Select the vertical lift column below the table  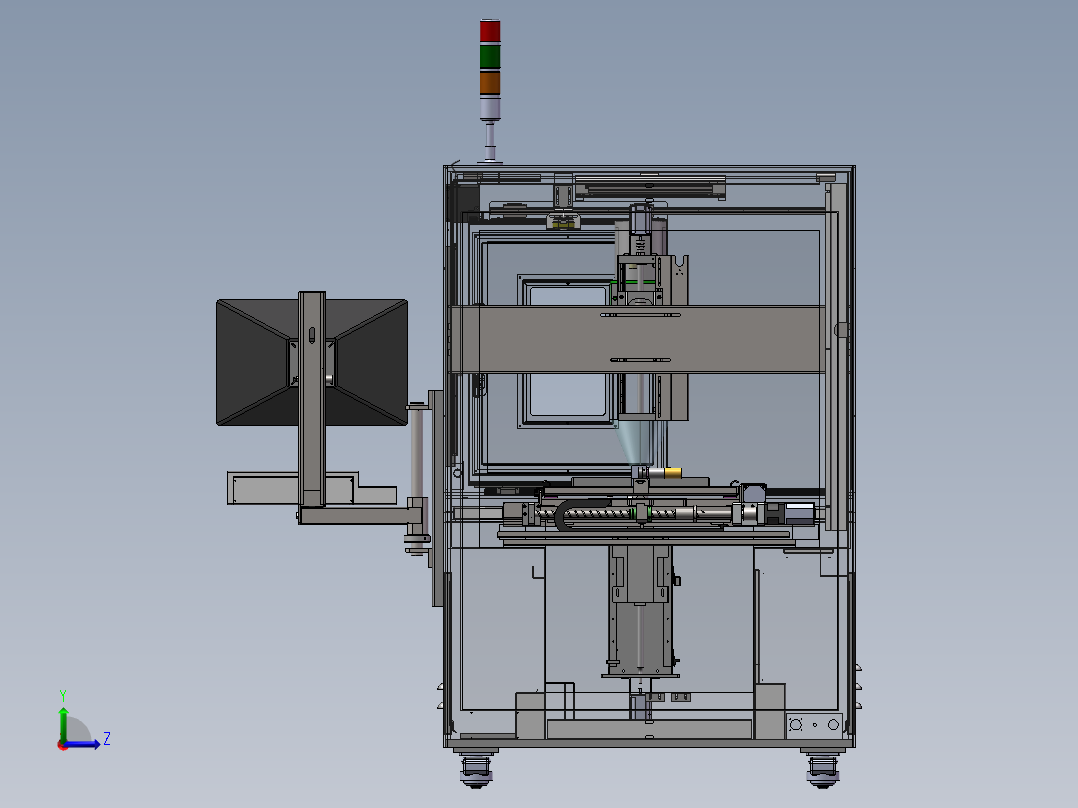(x=640, y=609)
